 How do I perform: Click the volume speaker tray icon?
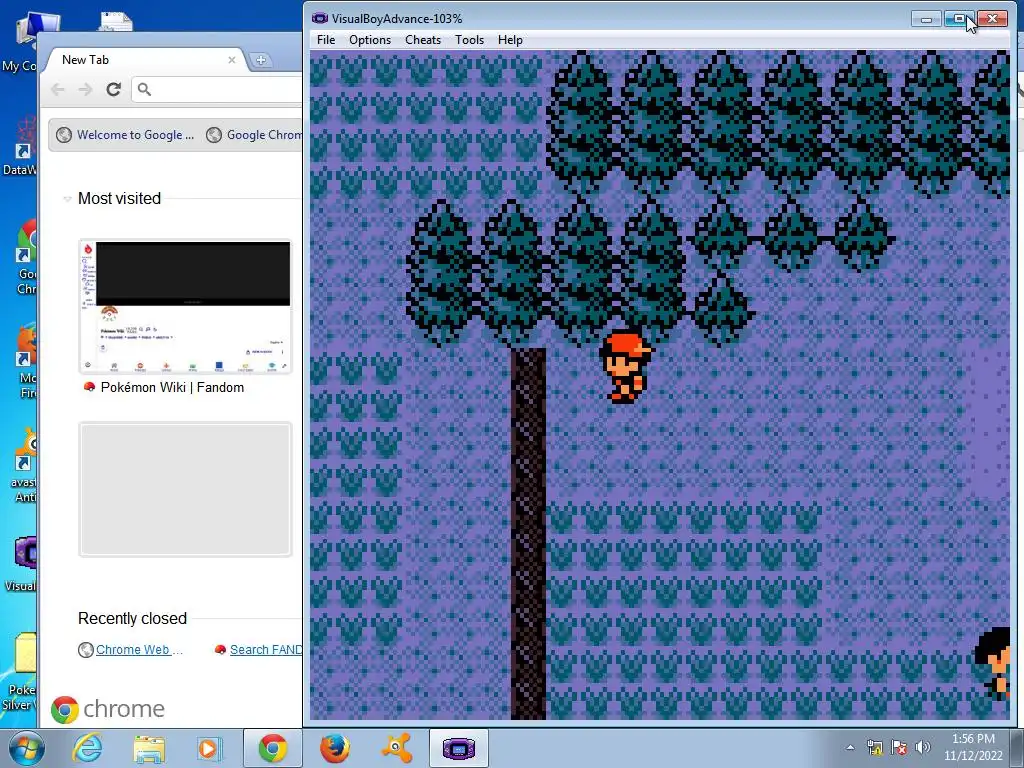[x=923, y=748]
